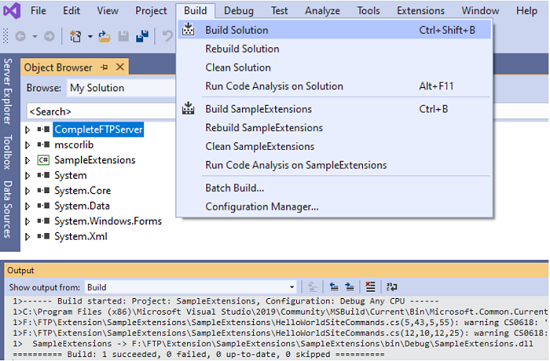Open the Debug menu
The height and width of the screenshot is (361, 550).
[239, 11]
